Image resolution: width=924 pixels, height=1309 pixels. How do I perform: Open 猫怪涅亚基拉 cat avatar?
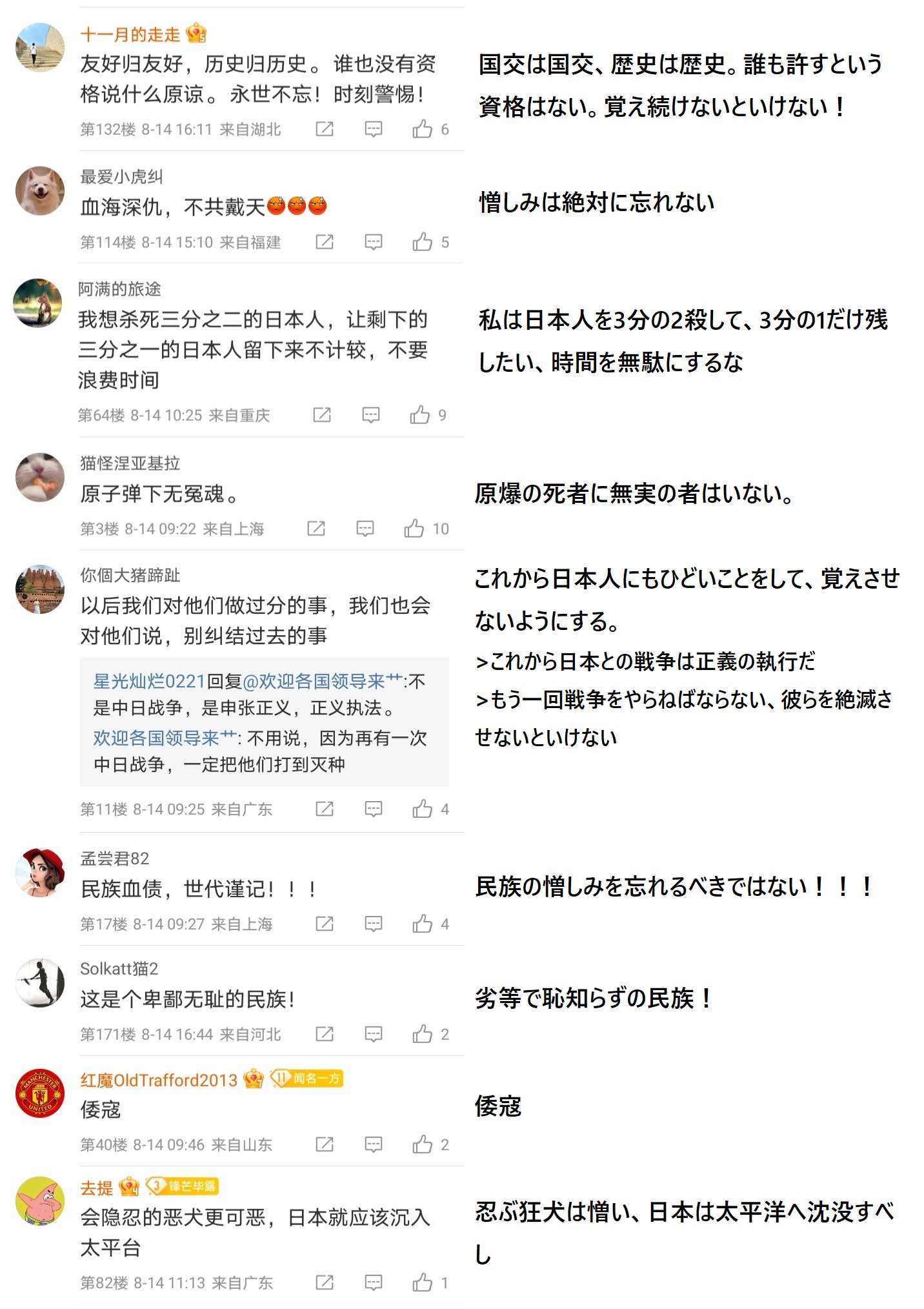click(x=40, y=477)
